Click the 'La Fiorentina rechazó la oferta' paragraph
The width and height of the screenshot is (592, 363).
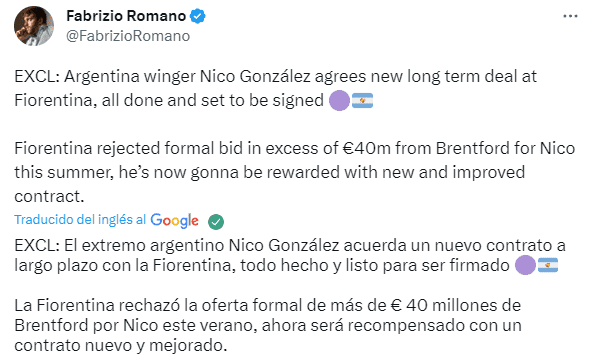(268, 325)
